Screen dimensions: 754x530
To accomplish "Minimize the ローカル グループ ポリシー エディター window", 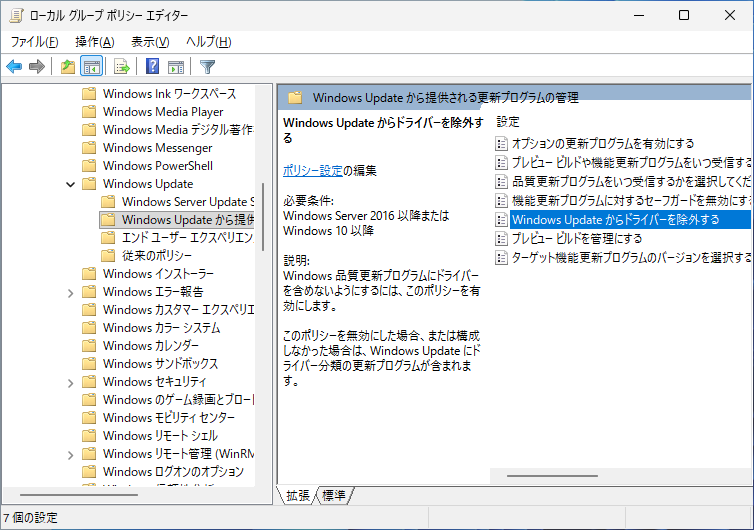I will click(x=639, y=15).
